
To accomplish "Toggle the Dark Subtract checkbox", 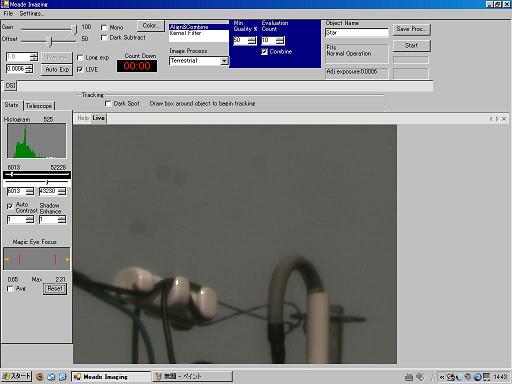I will coord(104,38).
